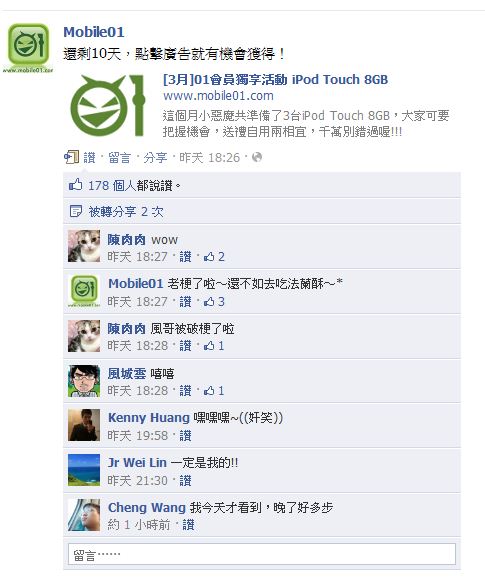Click 留言 link under the post

pos(119,158)
